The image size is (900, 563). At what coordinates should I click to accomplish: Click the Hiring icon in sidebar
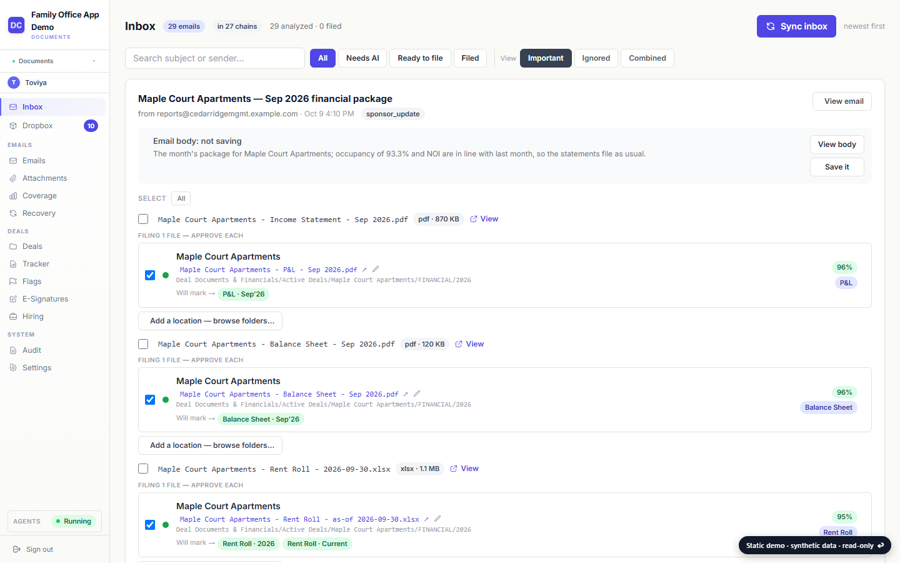tap(13, 316)
